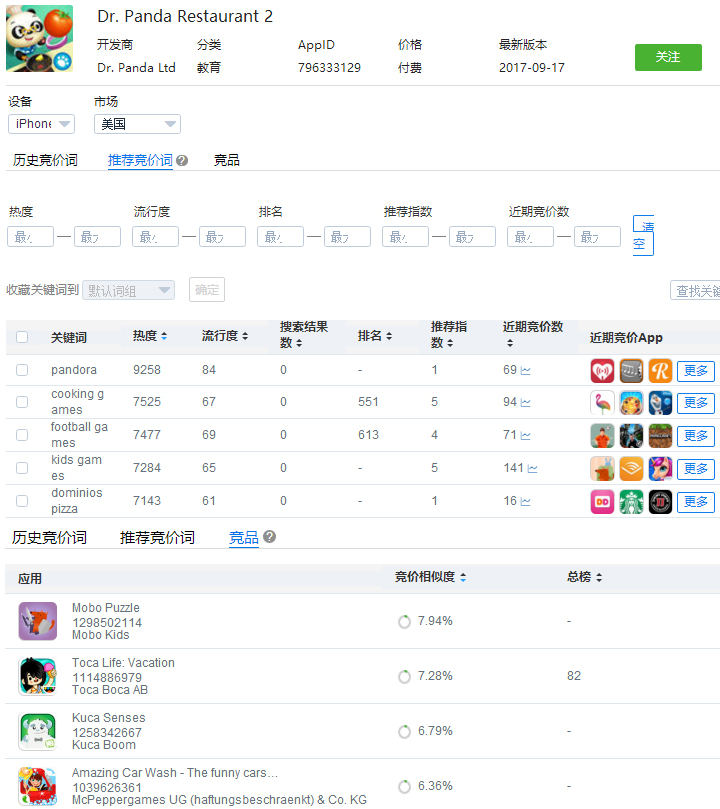Image resolution: width=720 pixels, height=809 pixels.
Task: Click the help icon next to 推荐竞价词 tab
Action: (182, 160)
